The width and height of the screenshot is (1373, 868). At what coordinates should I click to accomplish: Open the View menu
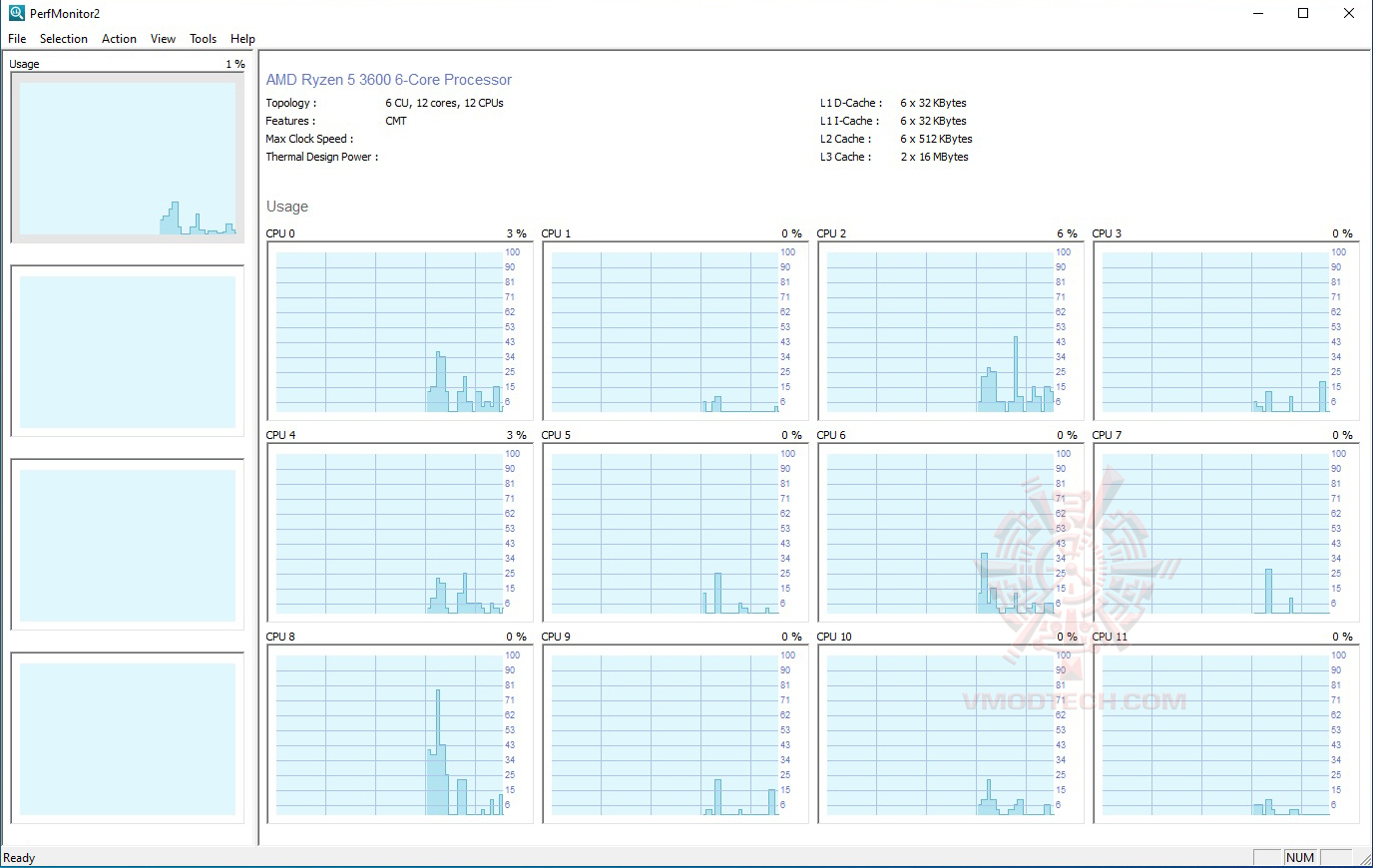pos(163,39)
